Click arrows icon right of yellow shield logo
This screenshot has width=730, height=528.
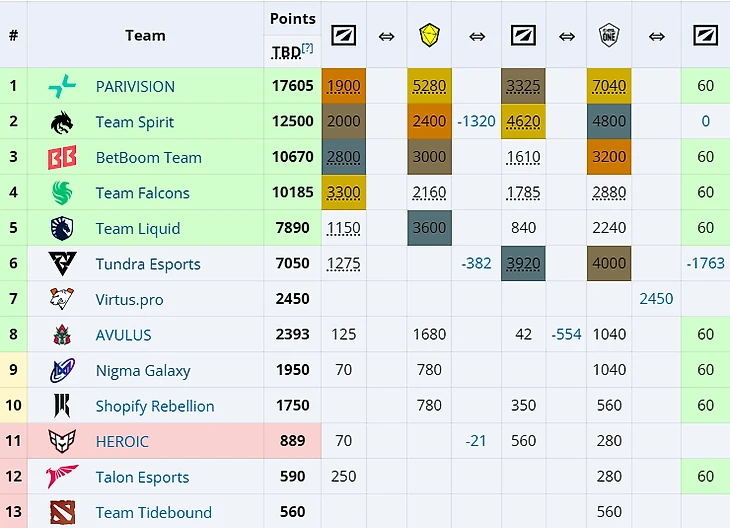point(477,36)
